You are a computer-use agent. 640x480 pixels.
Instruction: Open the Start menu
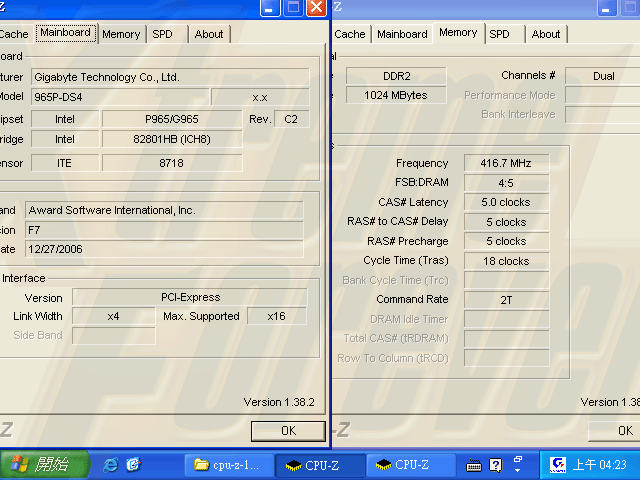coord(45,465)
